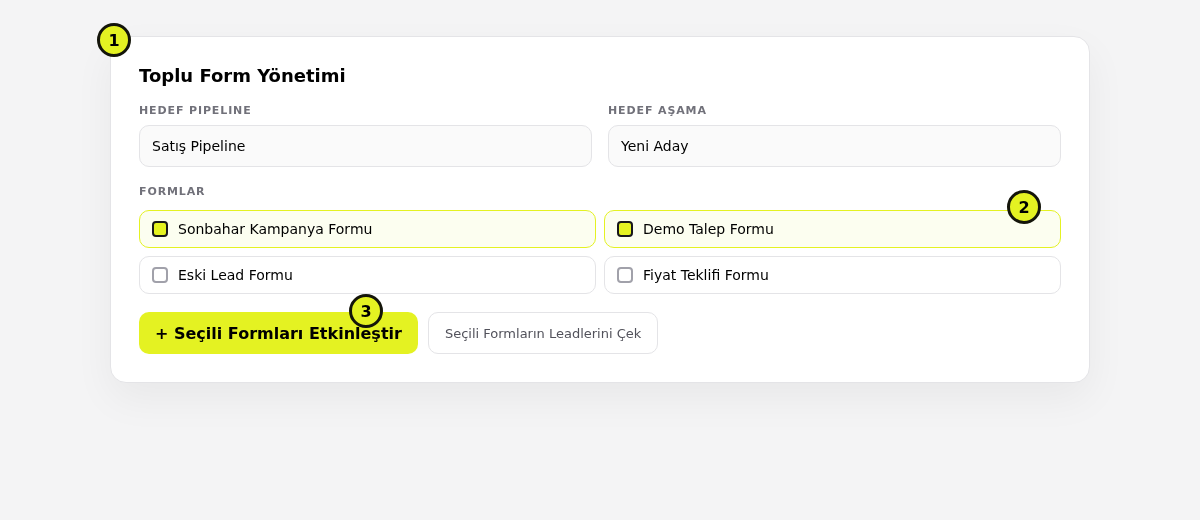Activate Seçili Formları Etkinleştir button

pos(278,333)
